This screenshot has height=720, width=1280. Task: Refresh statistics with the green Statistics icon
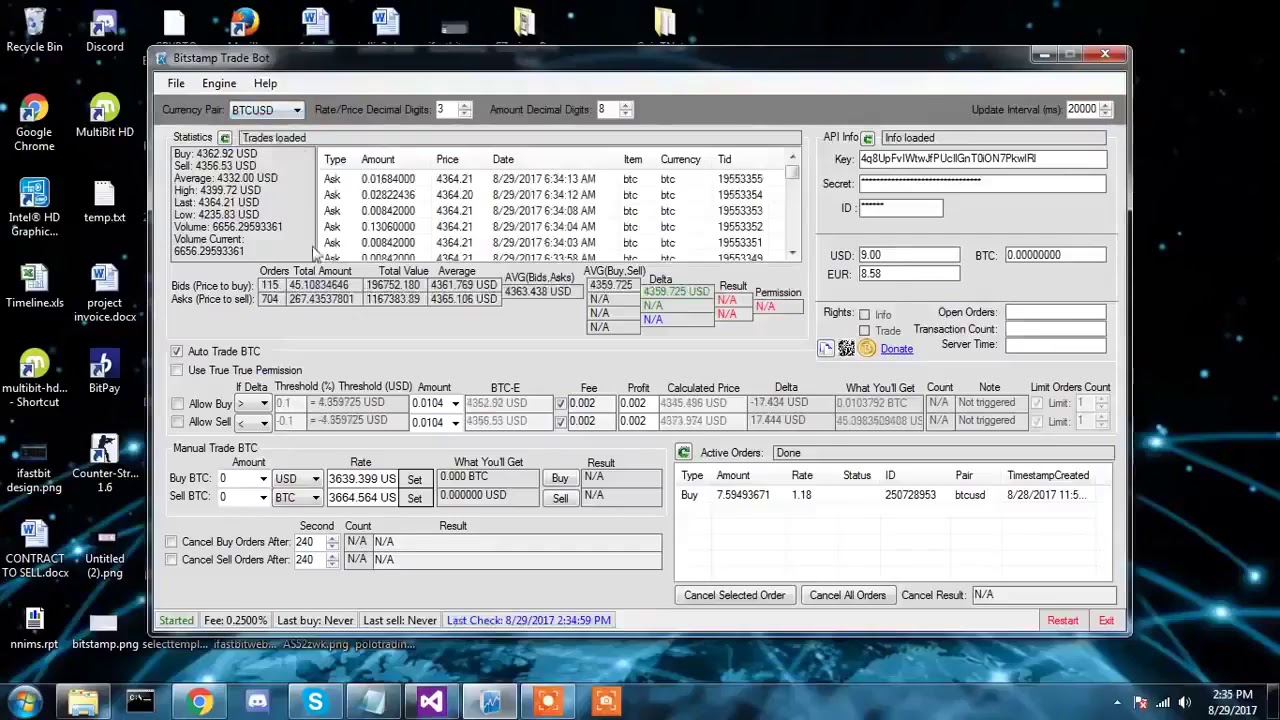point(224,138)
